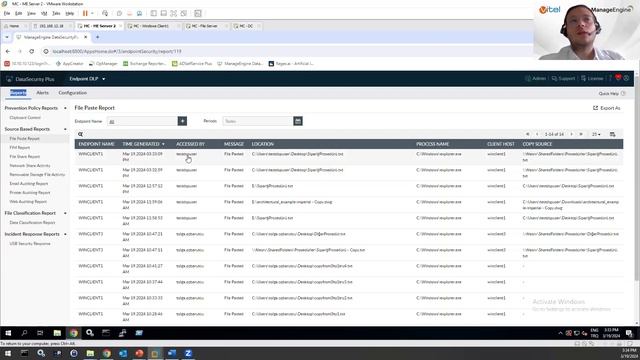
Task: Click the Copy Source column header
Action: coord(537,144)
